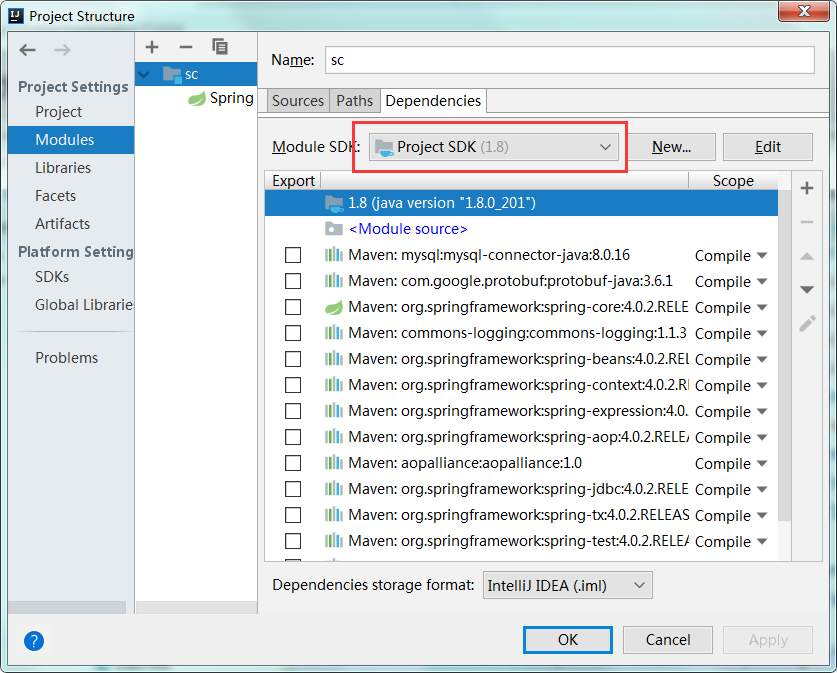This screenshot has height=673, width=837.
Task: Click the New... SDK button
Action: pyautogui.click(x=671, y=147)
